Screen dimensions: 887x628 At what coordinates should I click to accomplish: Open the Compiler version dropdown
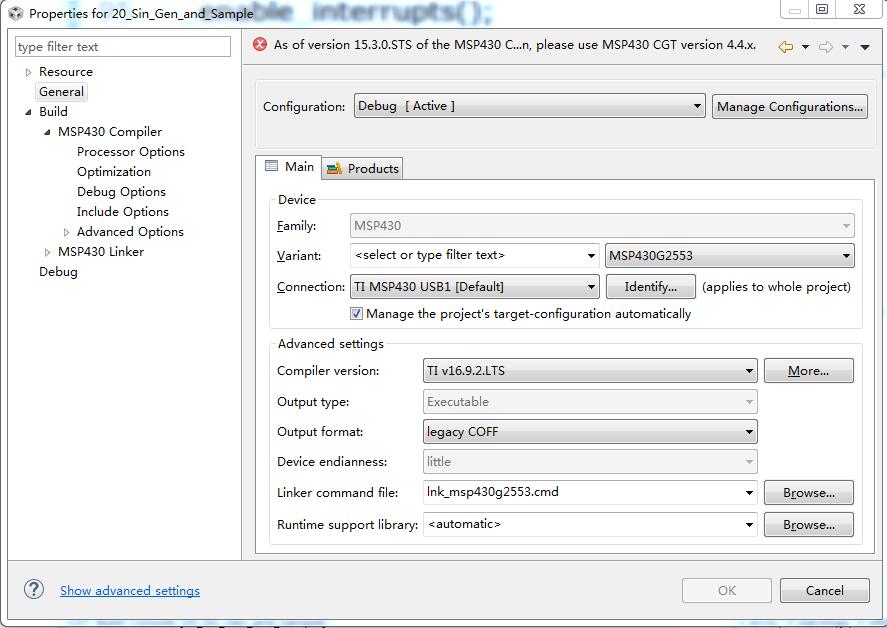coord(590,371)
